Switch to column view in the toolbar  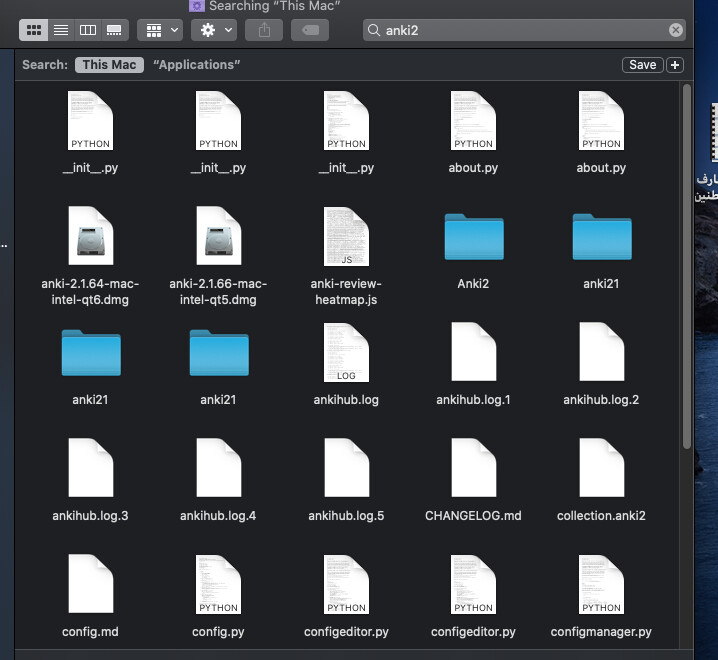88,30
